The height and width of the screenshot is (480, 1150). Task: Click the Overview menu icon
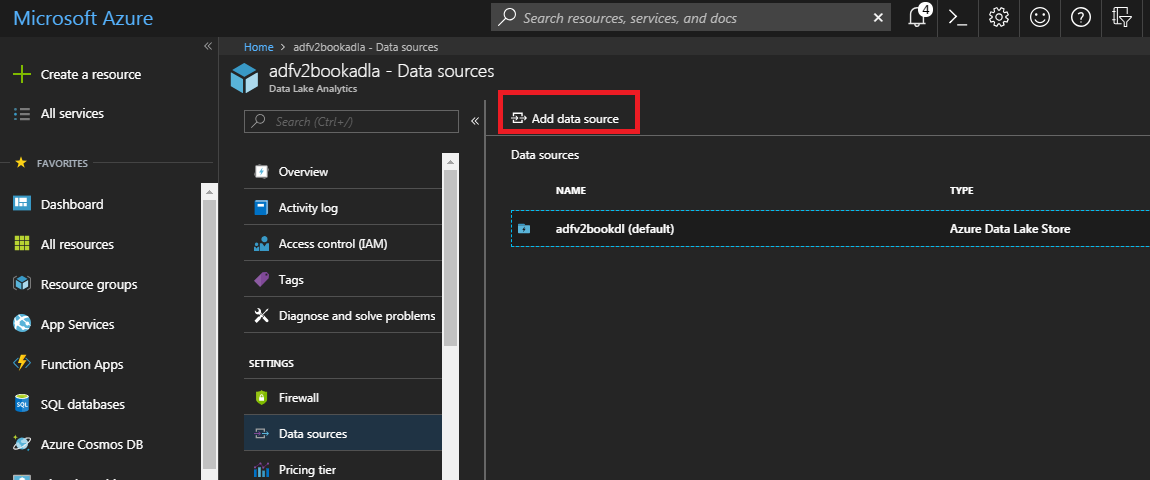pos(261,172)
